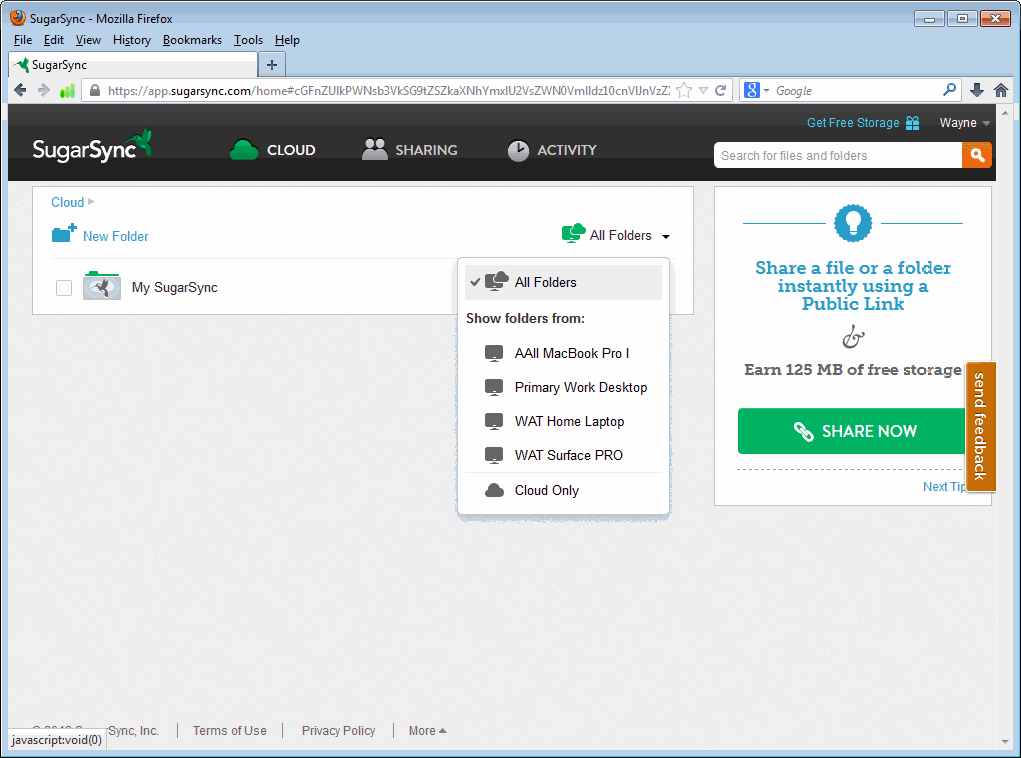1021x758 pixels.
Task: Check the My SugarSync folder checkbox
Action: coord(63,287)
